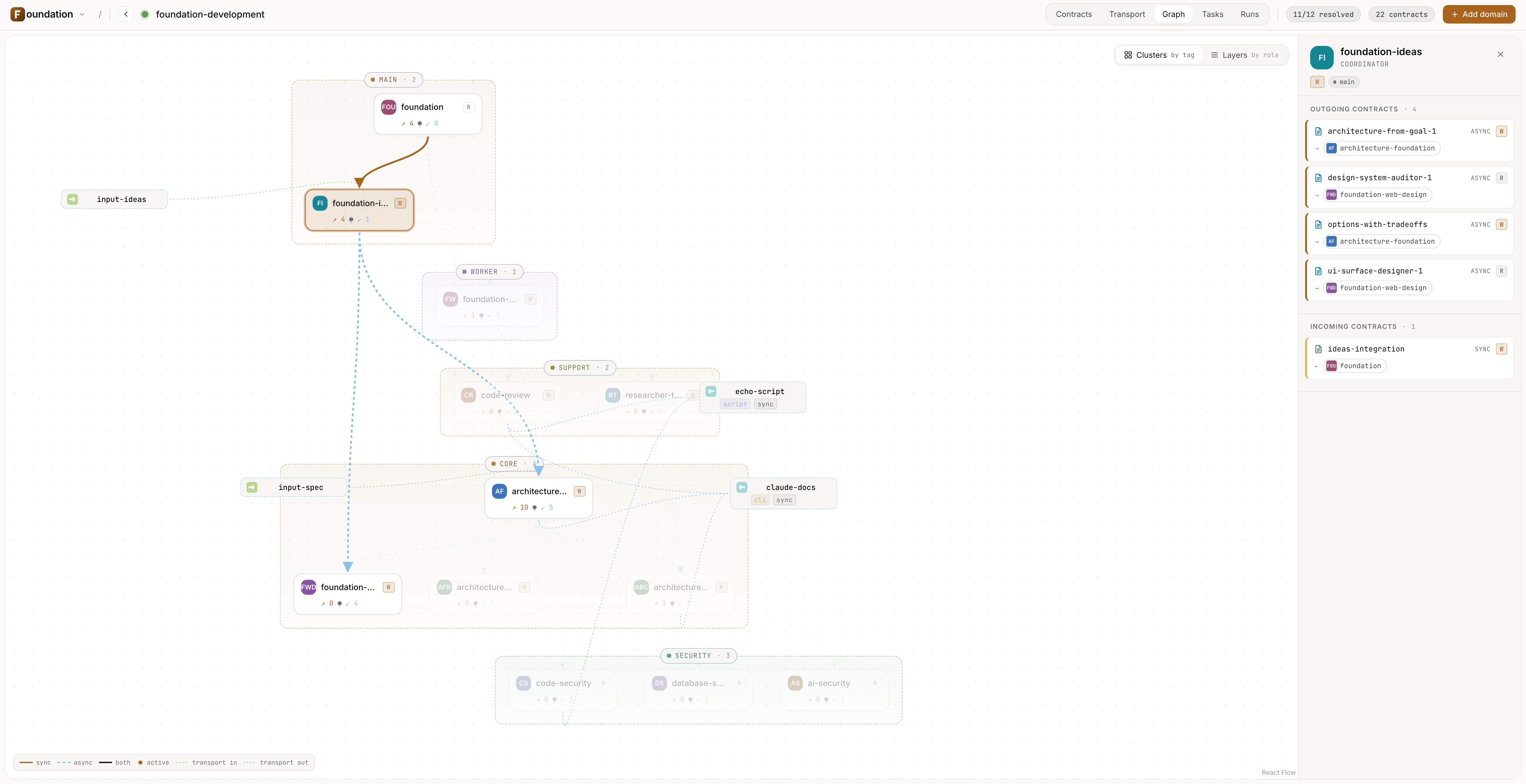Select the faded ai-security node
Viewport: 1526px width, 784px height.
pos(834,690)
